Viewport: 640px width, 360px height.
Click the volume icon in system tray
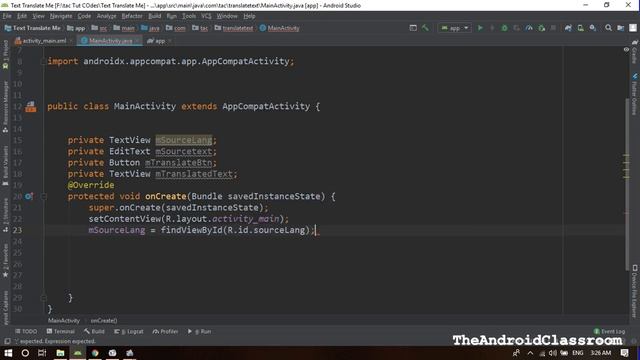tap(553, 353)
